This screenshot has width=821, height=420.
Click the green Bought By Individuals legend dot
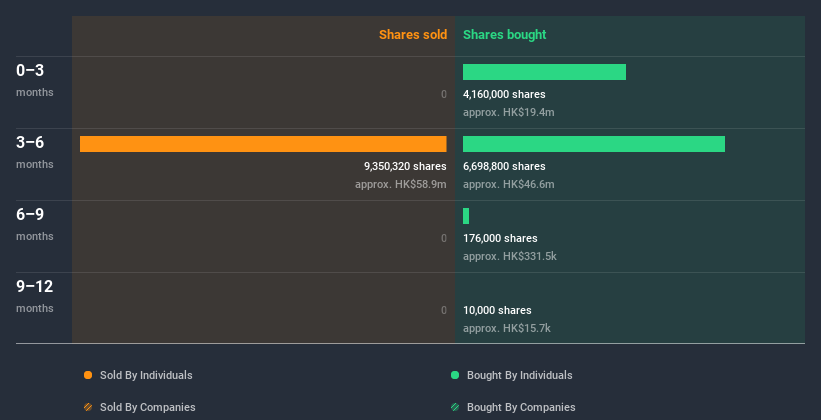pos(455,375)
